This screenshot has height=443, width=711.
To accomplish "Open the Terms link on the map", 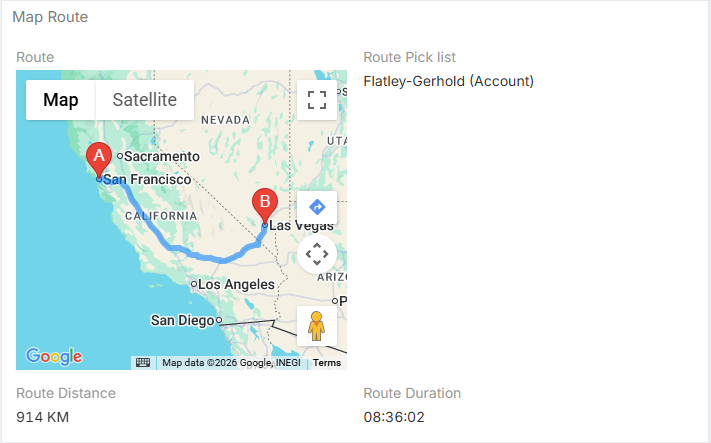I will pos(327,363).
